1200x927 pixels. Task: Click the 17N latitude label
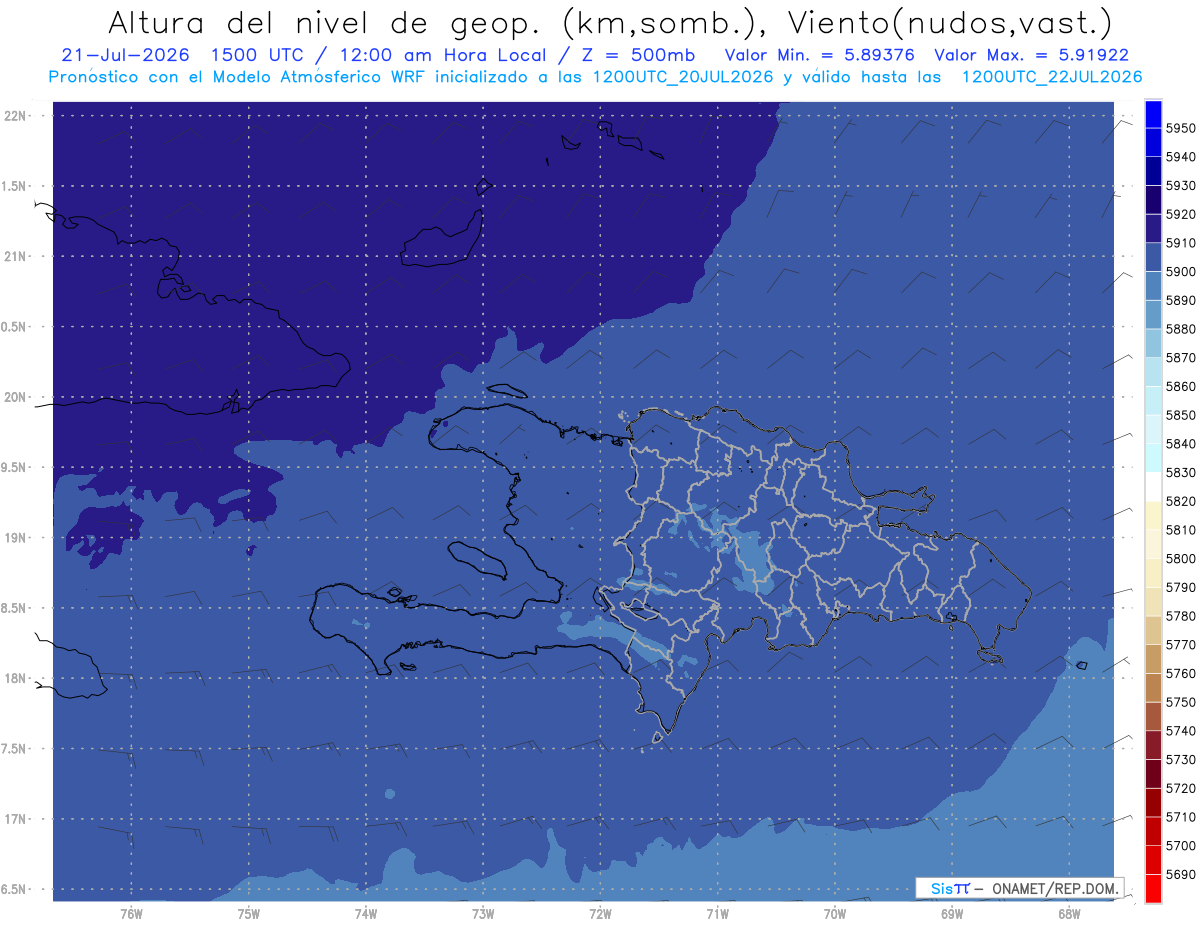pos(15,819)
